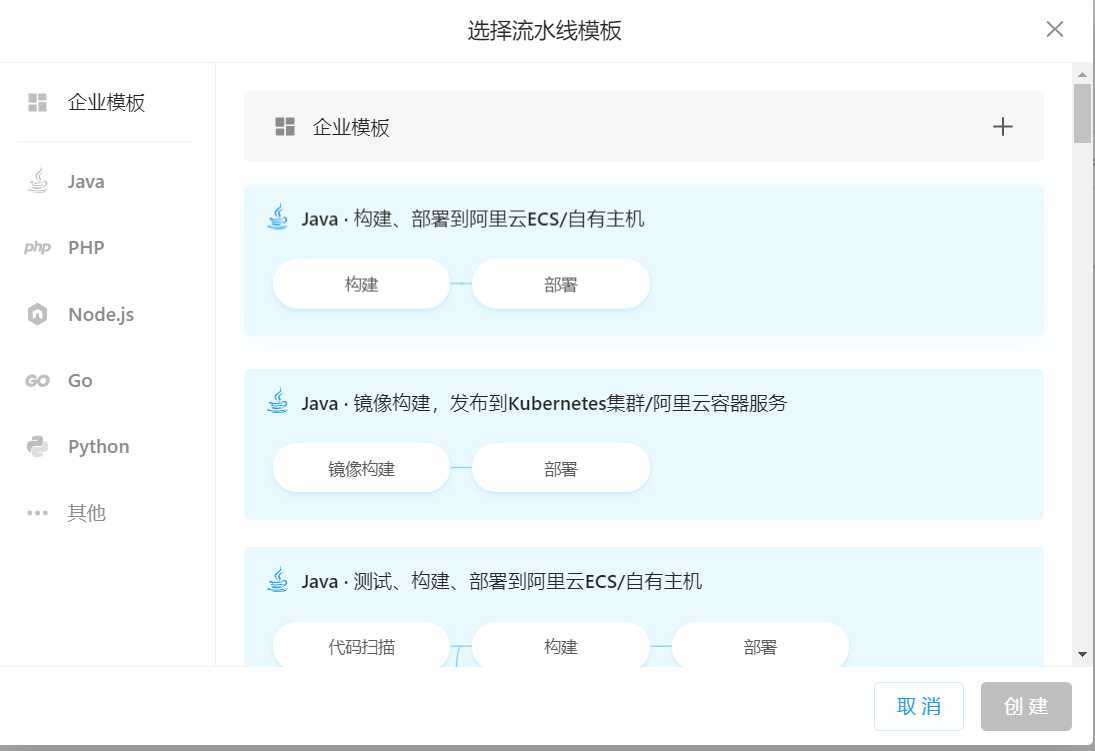The height and width of the screenshot is (751, 1095).
Task: Click the PHP logo icon in sidebar
Action: [37, 247]
